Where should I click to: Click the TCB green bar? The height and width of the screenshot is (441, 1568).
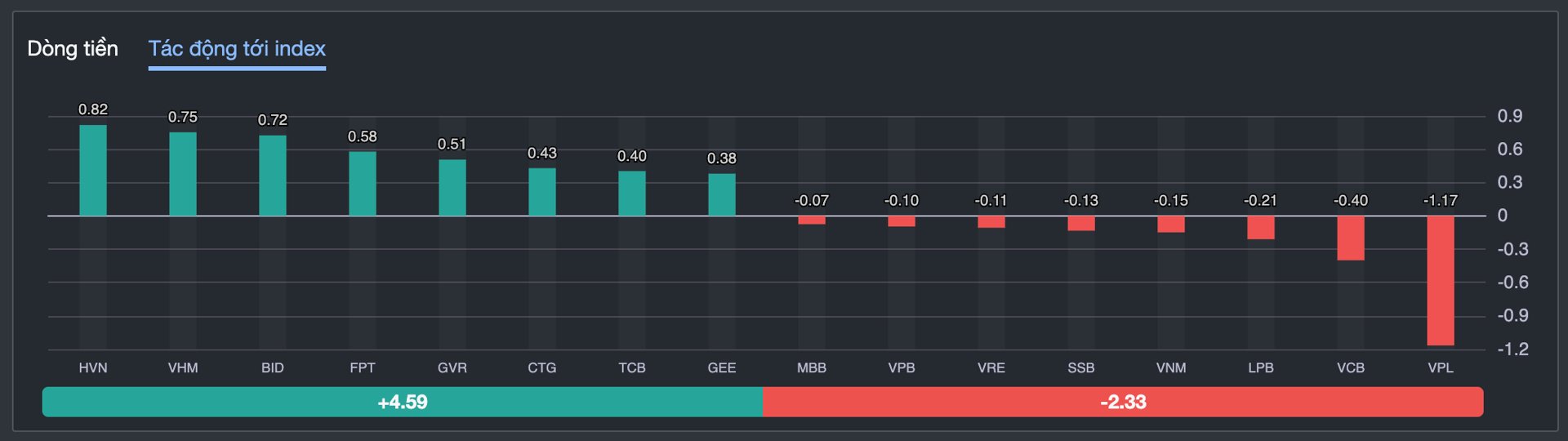pyautogui.click(x=632, y=194)
